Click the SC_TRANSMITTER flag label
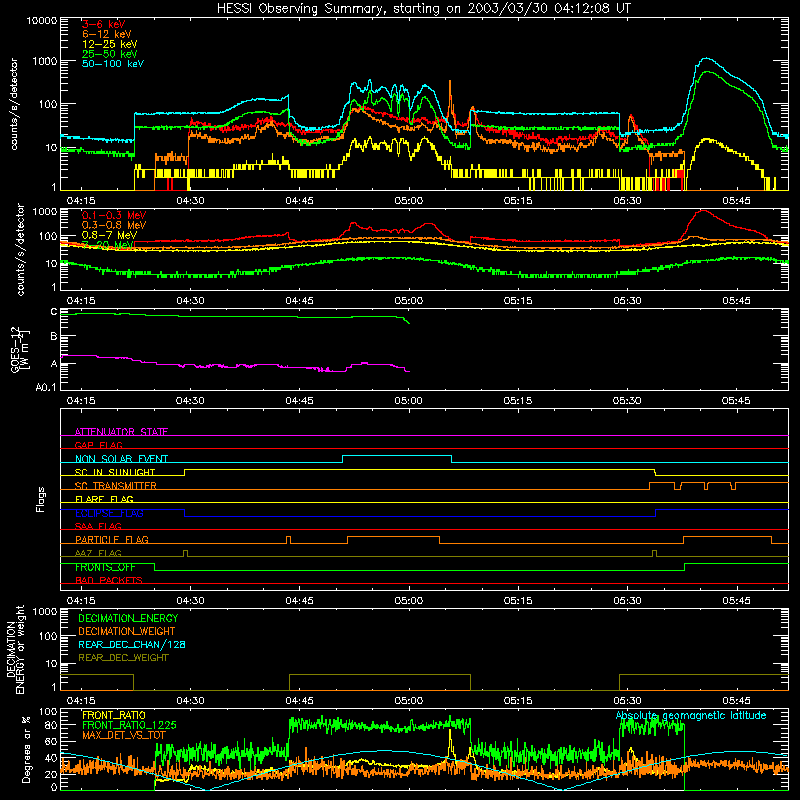800x800 pixels. 116,486
